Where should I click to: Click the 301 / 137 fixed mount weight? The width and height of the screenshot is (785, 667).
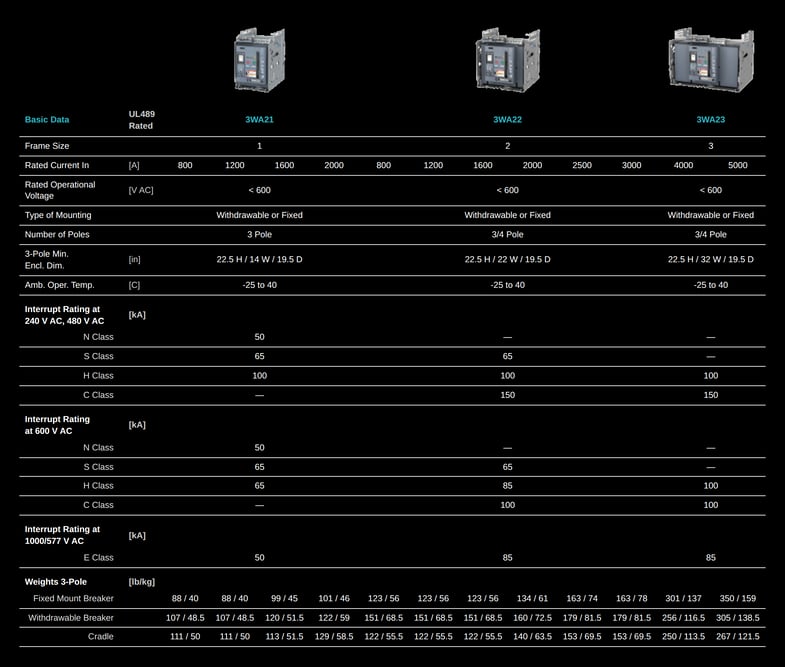[x=683, y=598]
